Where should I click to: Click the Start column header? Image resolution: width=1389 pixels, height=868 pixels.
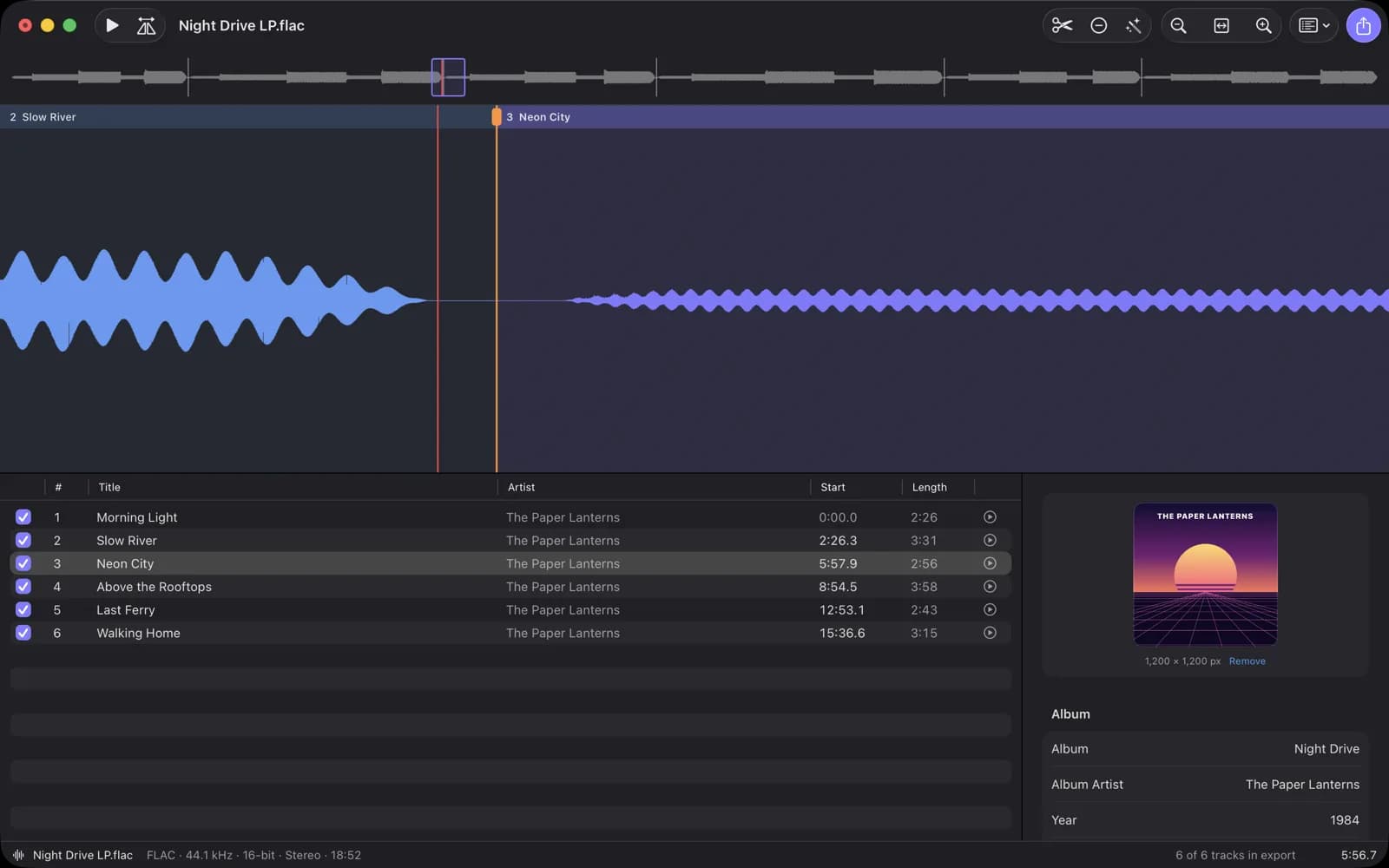(833, 487)
